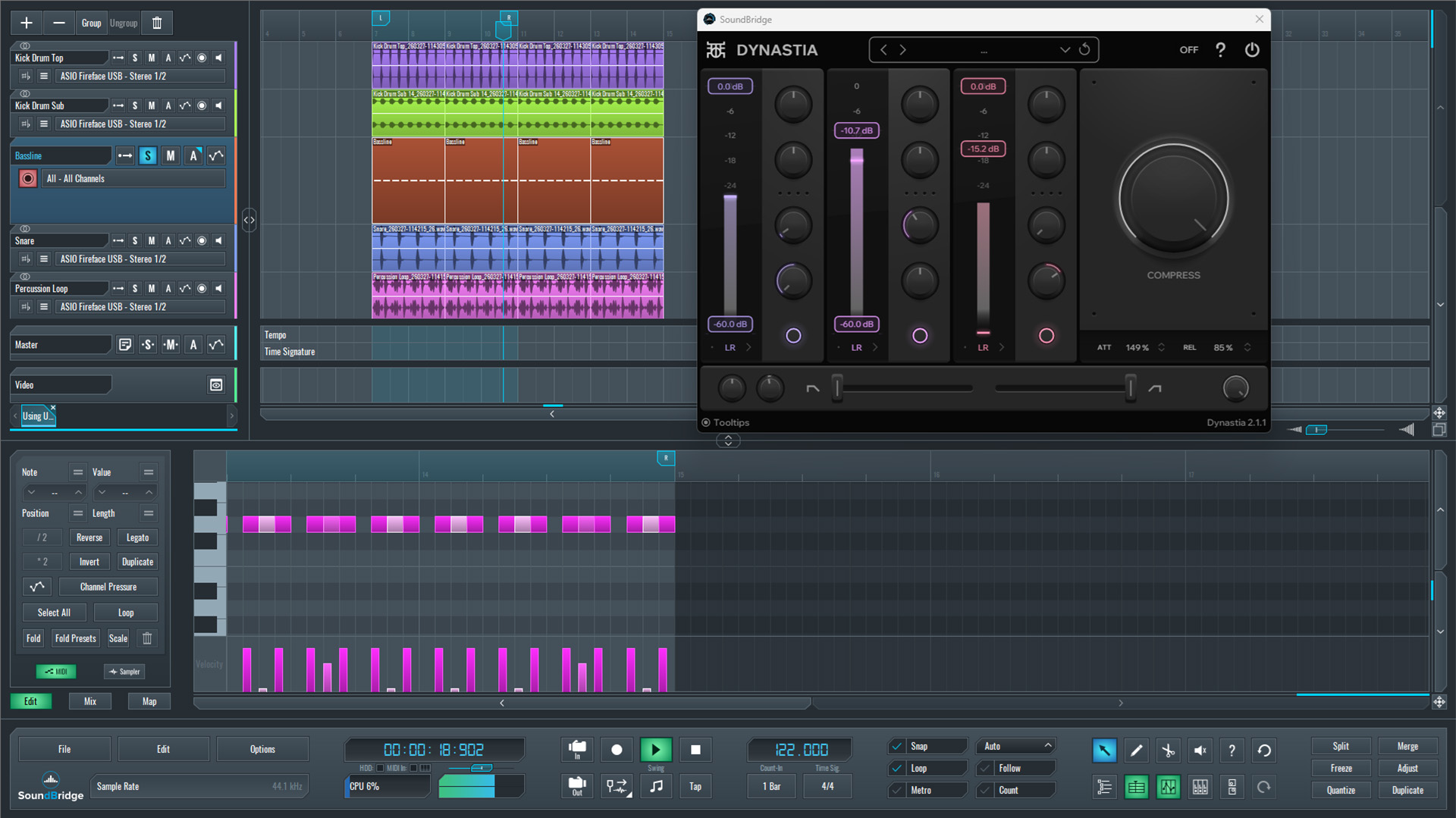This screenshot has width=1456, height=818.
Task: Toggle Dynastia plugin power button
Action: click(1252, 49)
